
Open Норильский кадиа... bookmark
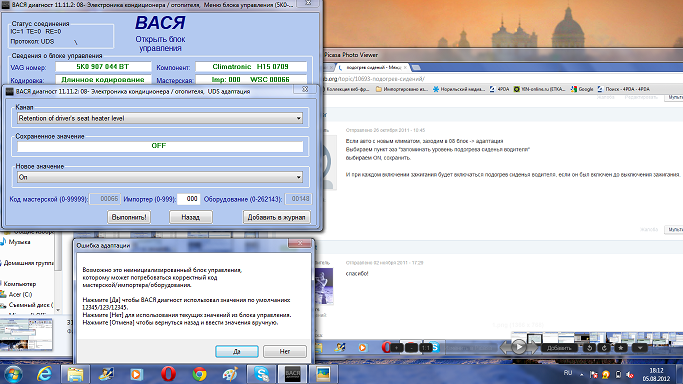[459, 89]
